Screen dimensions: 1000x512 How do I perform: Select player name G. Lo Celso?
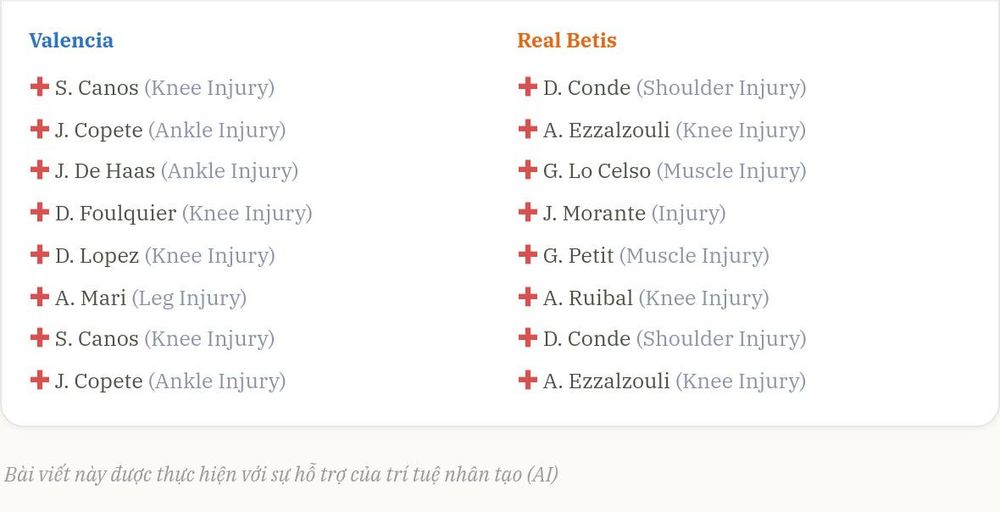click(597, 172)
